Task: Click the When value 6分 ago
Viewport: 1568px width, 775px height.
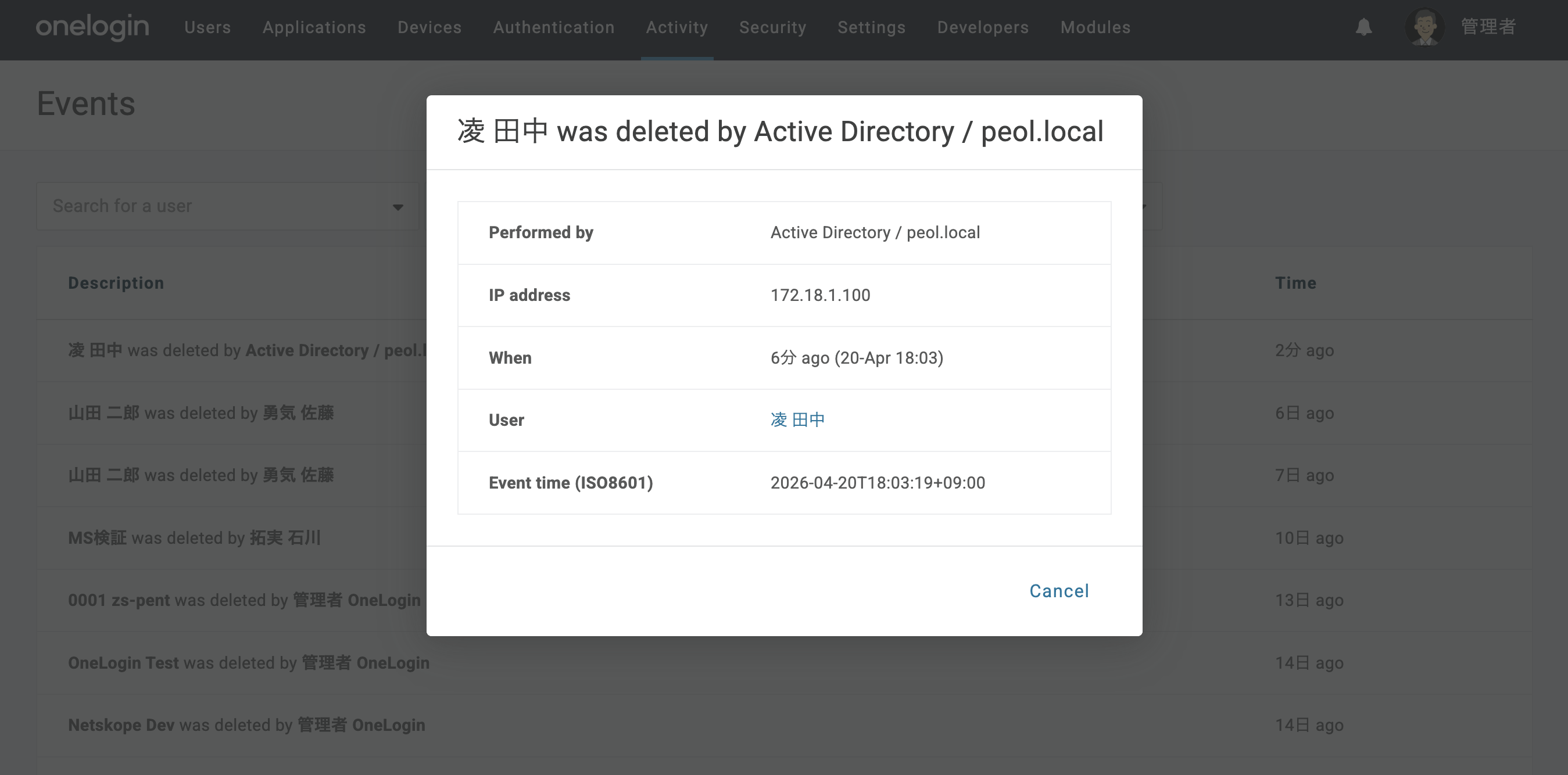Action: click(857, 358)
